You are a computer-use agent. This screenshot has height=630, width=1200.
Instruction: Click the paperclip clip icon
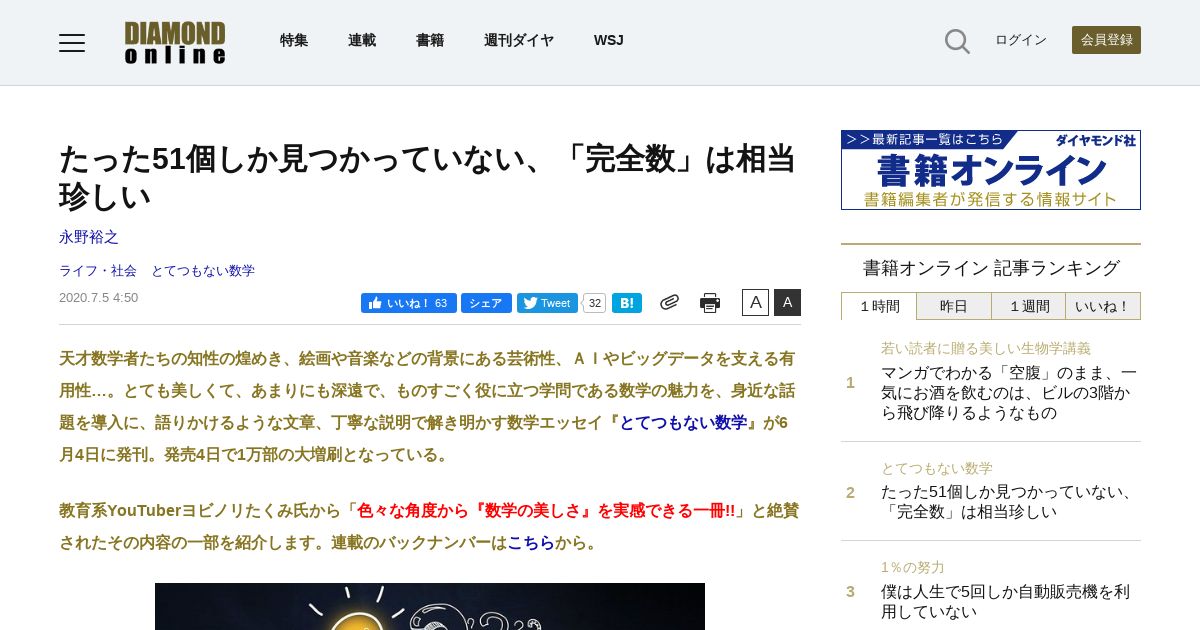point(669,302)
